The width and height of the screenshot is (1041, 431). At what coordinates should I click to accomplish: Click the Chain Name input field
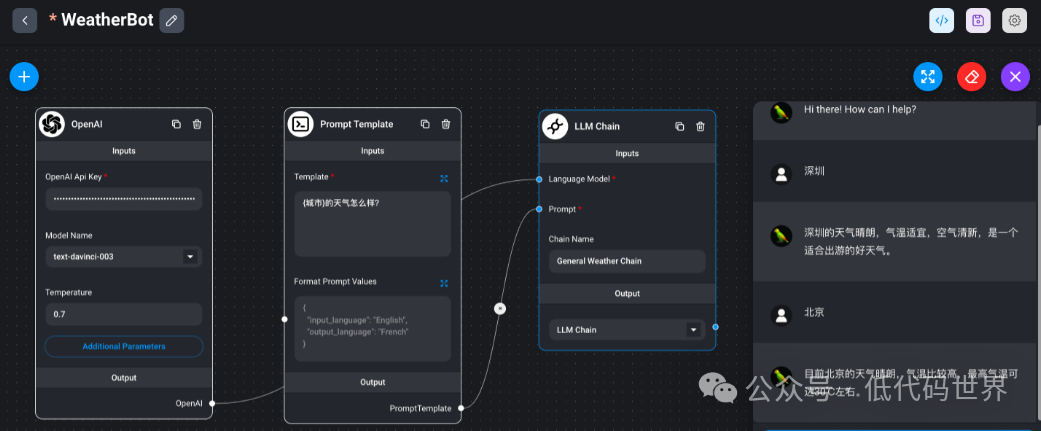click(x=627, y=261)
